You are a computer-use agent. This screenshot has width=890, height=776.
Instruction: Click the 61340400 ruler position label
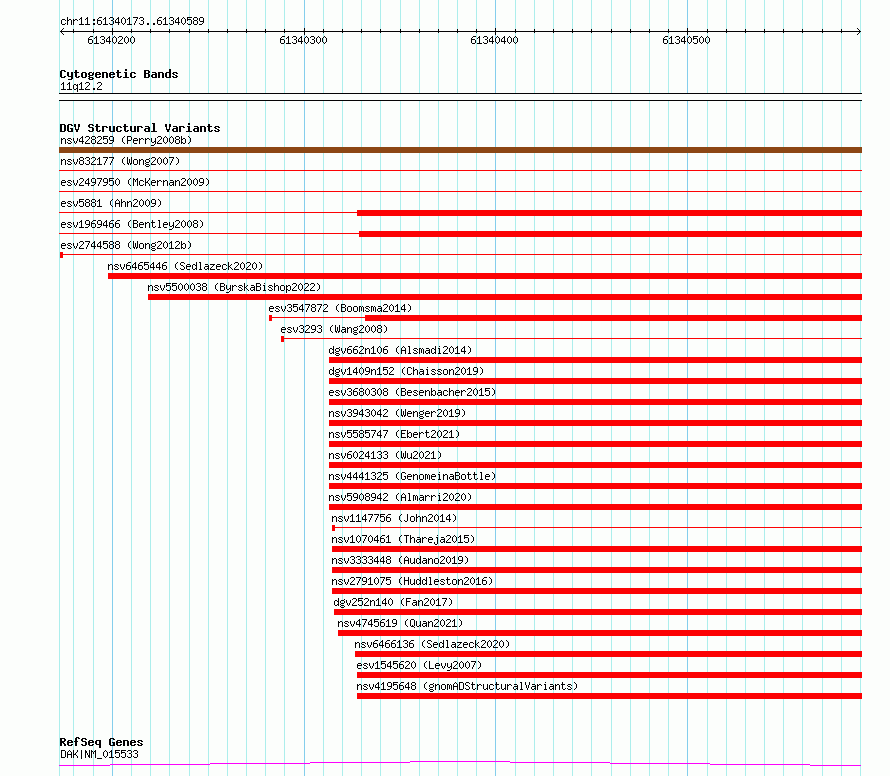point(494,40)
